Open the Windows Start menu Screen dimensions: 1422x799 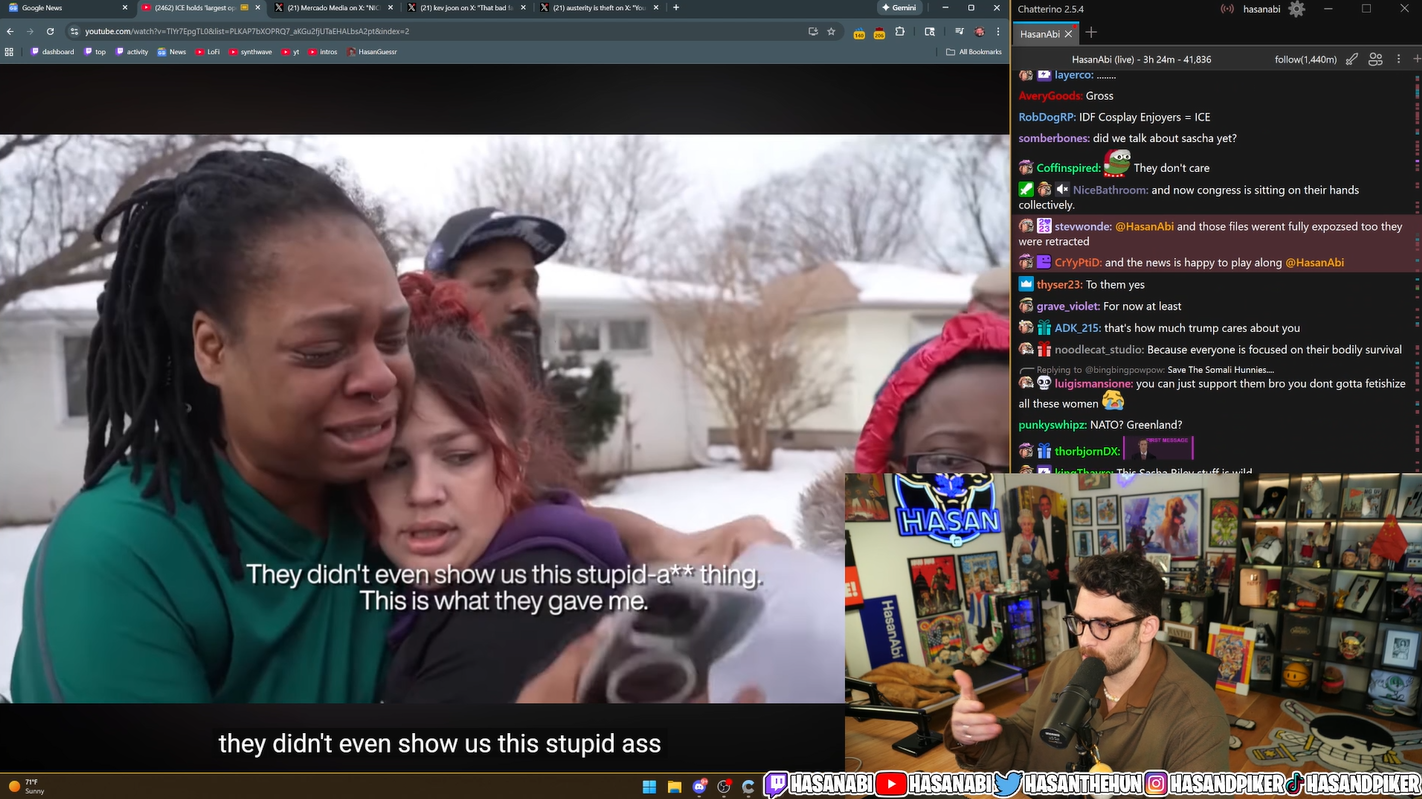[649, 787]
